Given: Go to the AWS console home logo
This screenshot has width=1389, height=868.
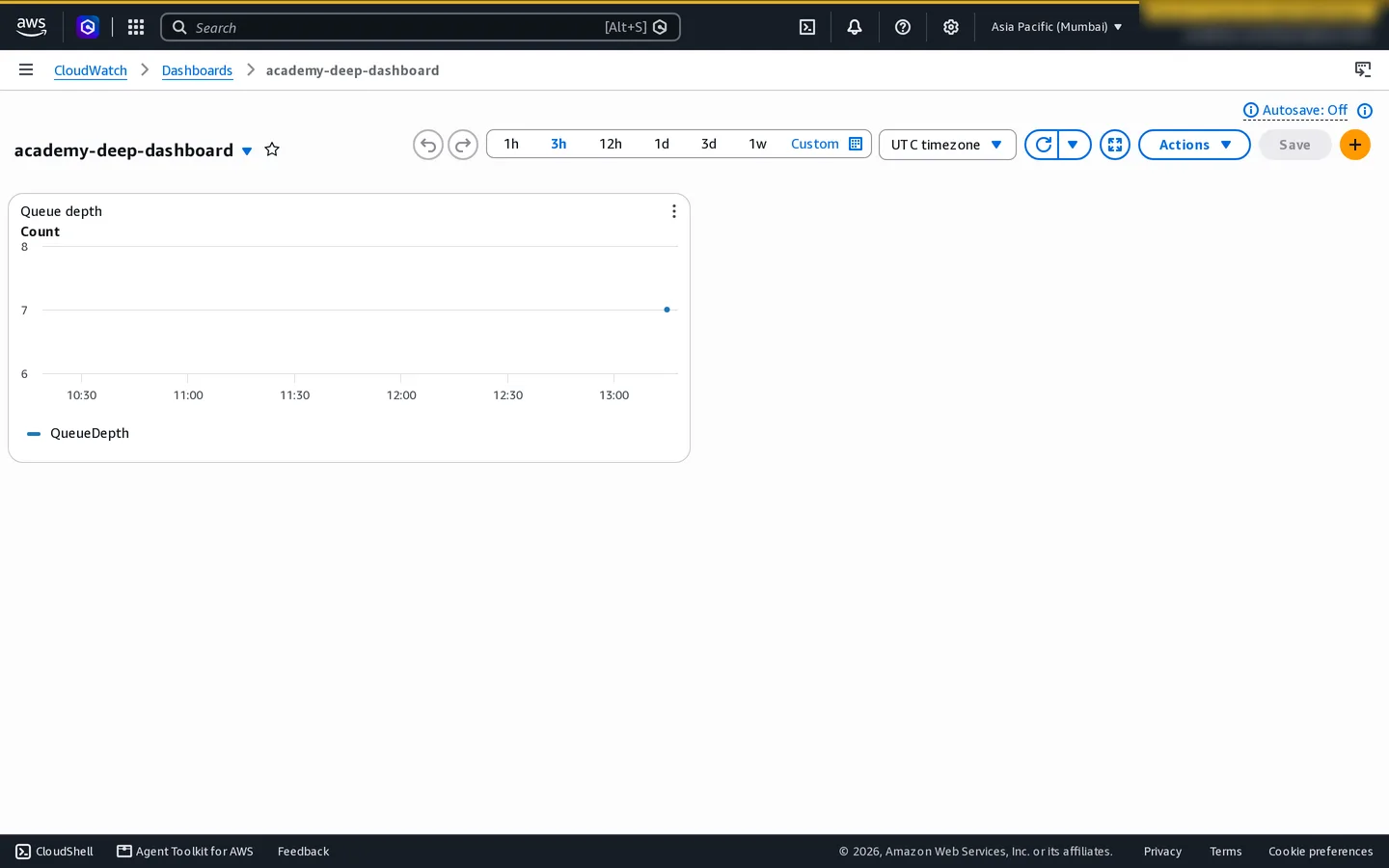Looking at the screenshot, I should coord(31,27).
